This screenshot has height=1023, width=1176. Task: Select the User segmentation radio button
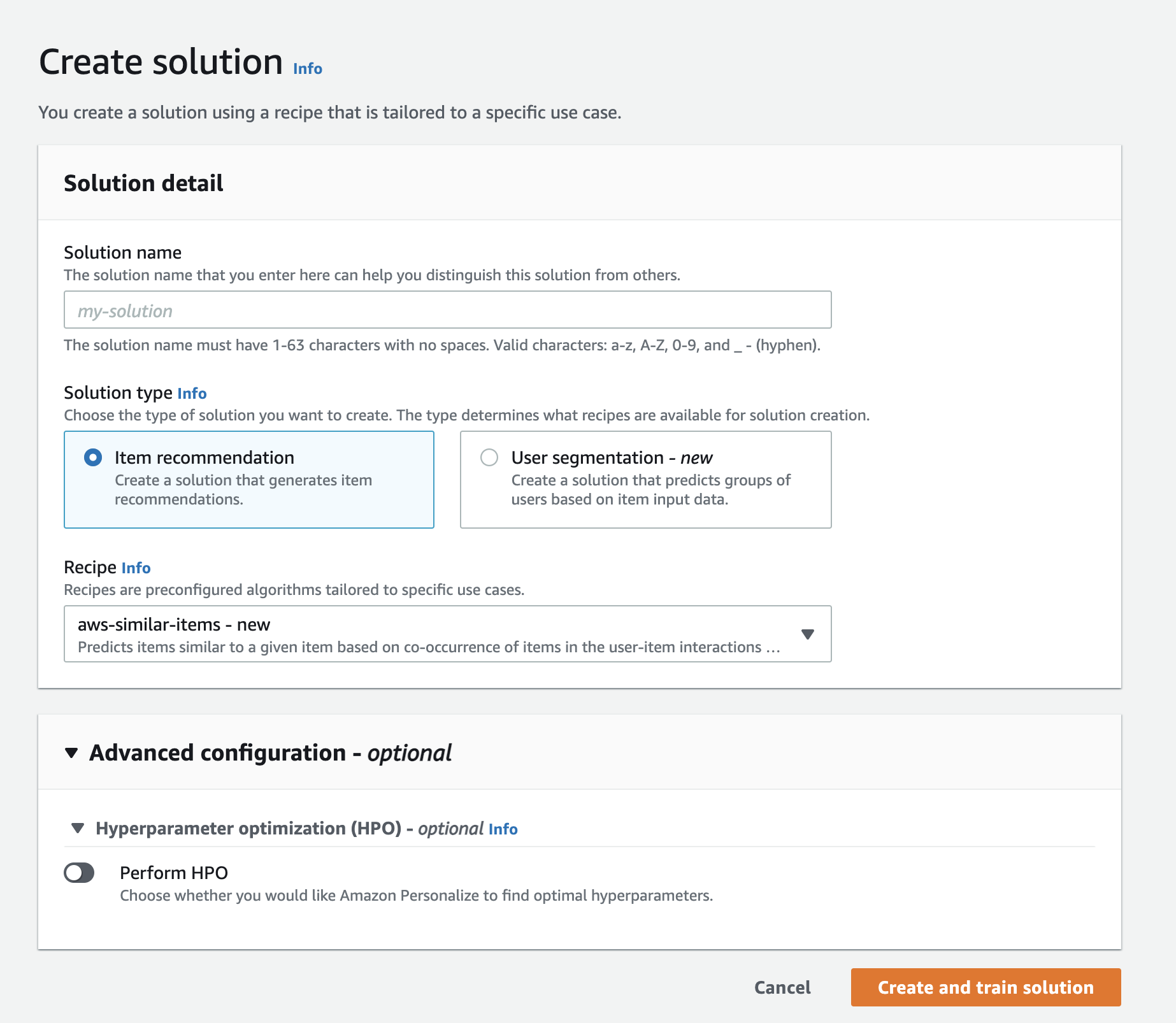click(489, 457)
